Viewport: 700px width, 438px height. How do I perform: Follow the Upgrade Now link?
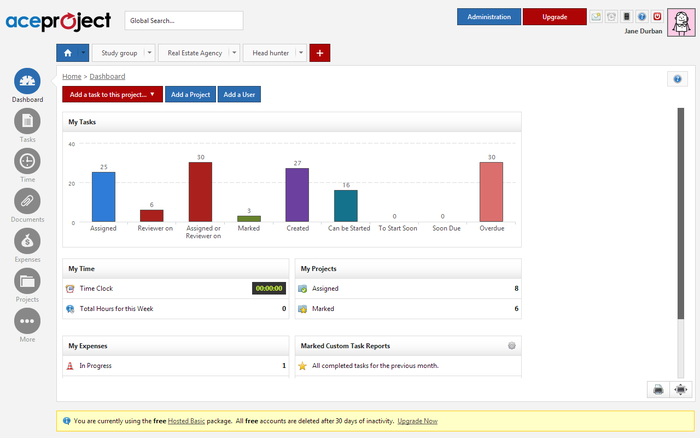[x=417, y=421]
